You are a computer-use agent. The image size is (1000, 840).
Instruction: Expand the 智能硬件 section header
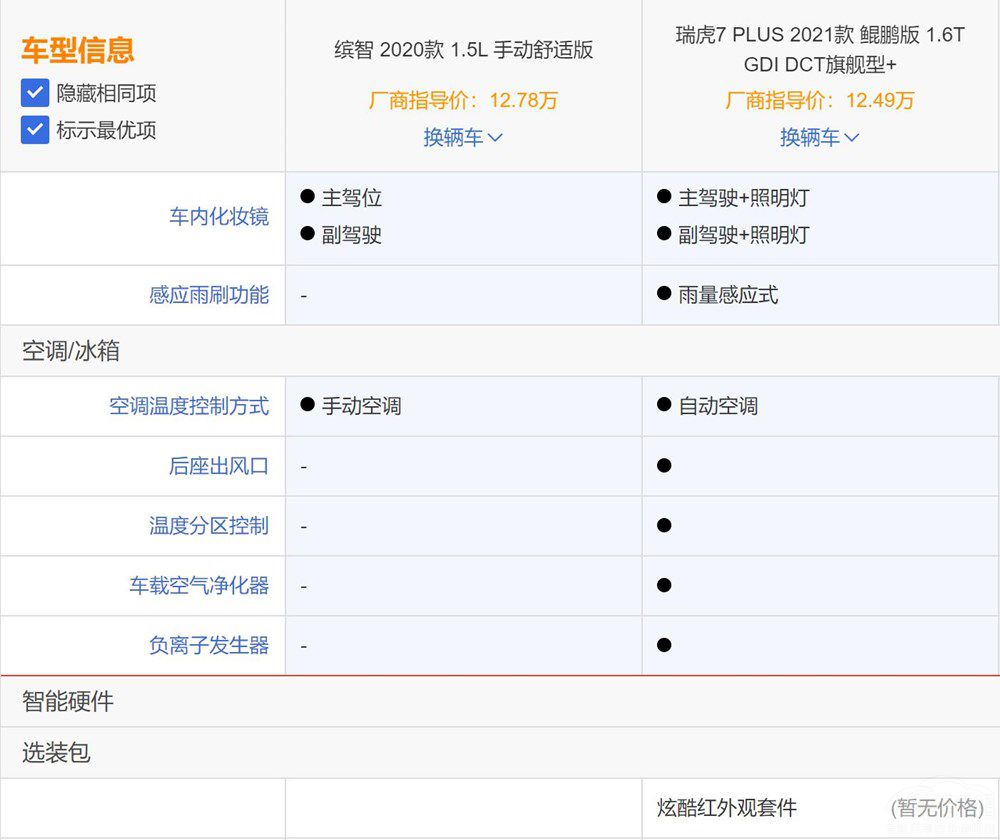pos(68,702)
